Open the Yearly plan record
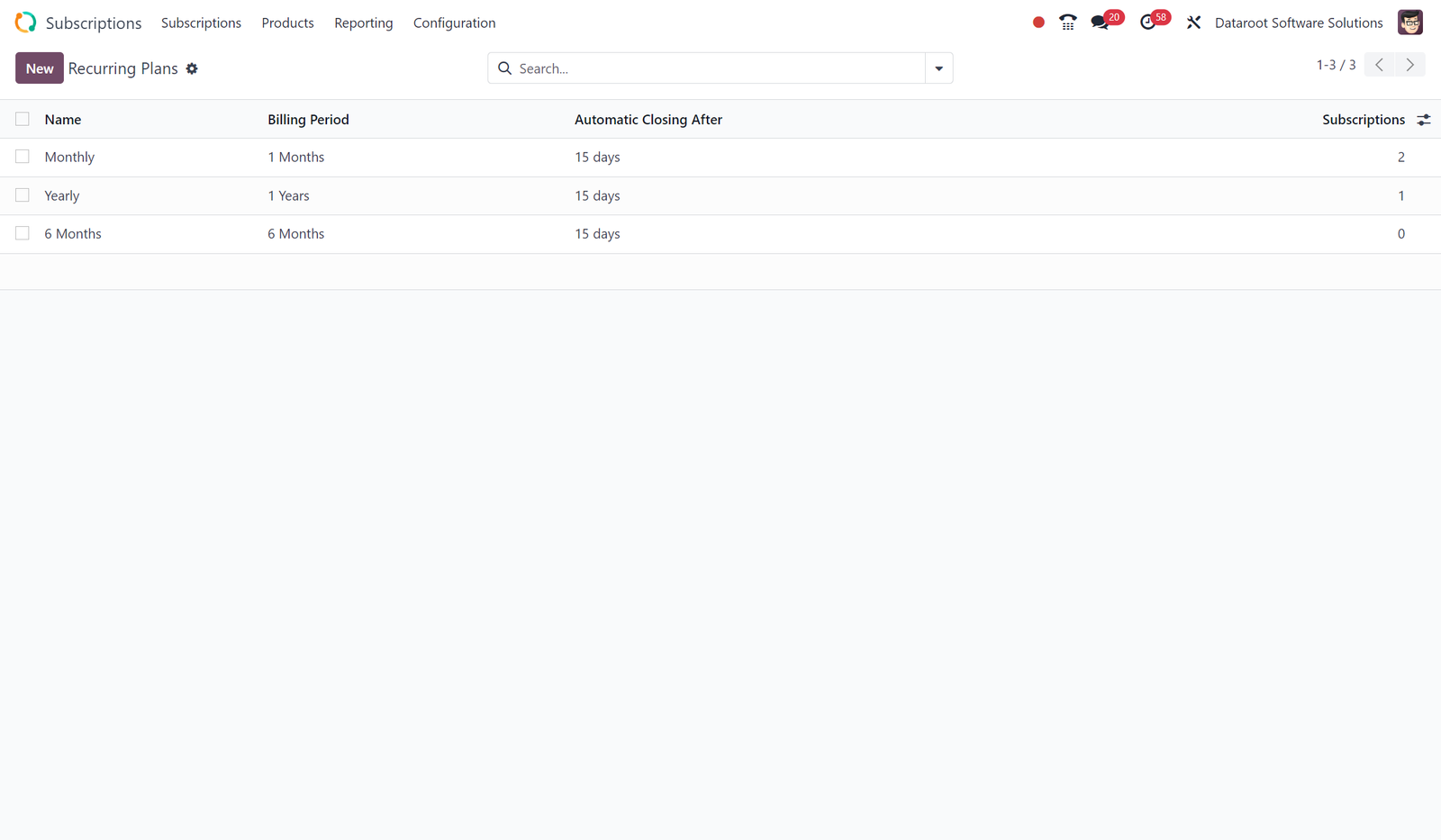1441x840 pixels. click(x=62, y=195)
